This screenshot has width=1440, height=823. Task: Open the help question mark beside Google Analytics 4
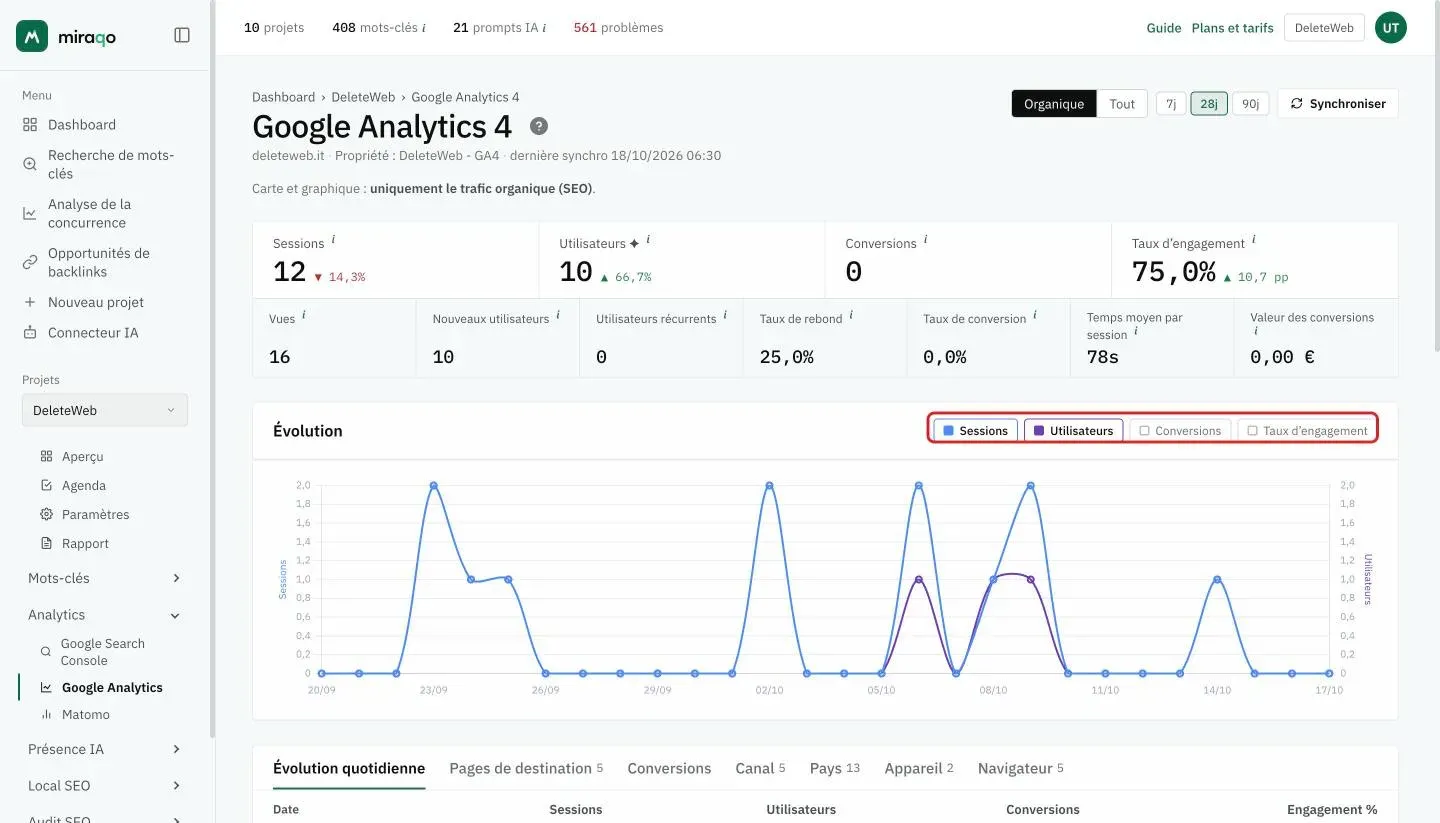539,126
